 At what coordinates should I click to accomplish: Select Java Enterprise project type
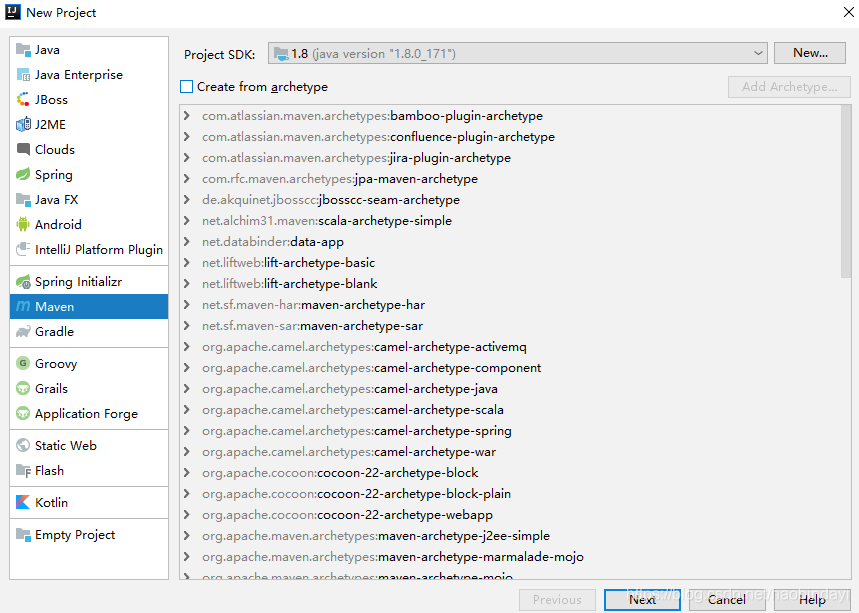(x=89, y=75)
